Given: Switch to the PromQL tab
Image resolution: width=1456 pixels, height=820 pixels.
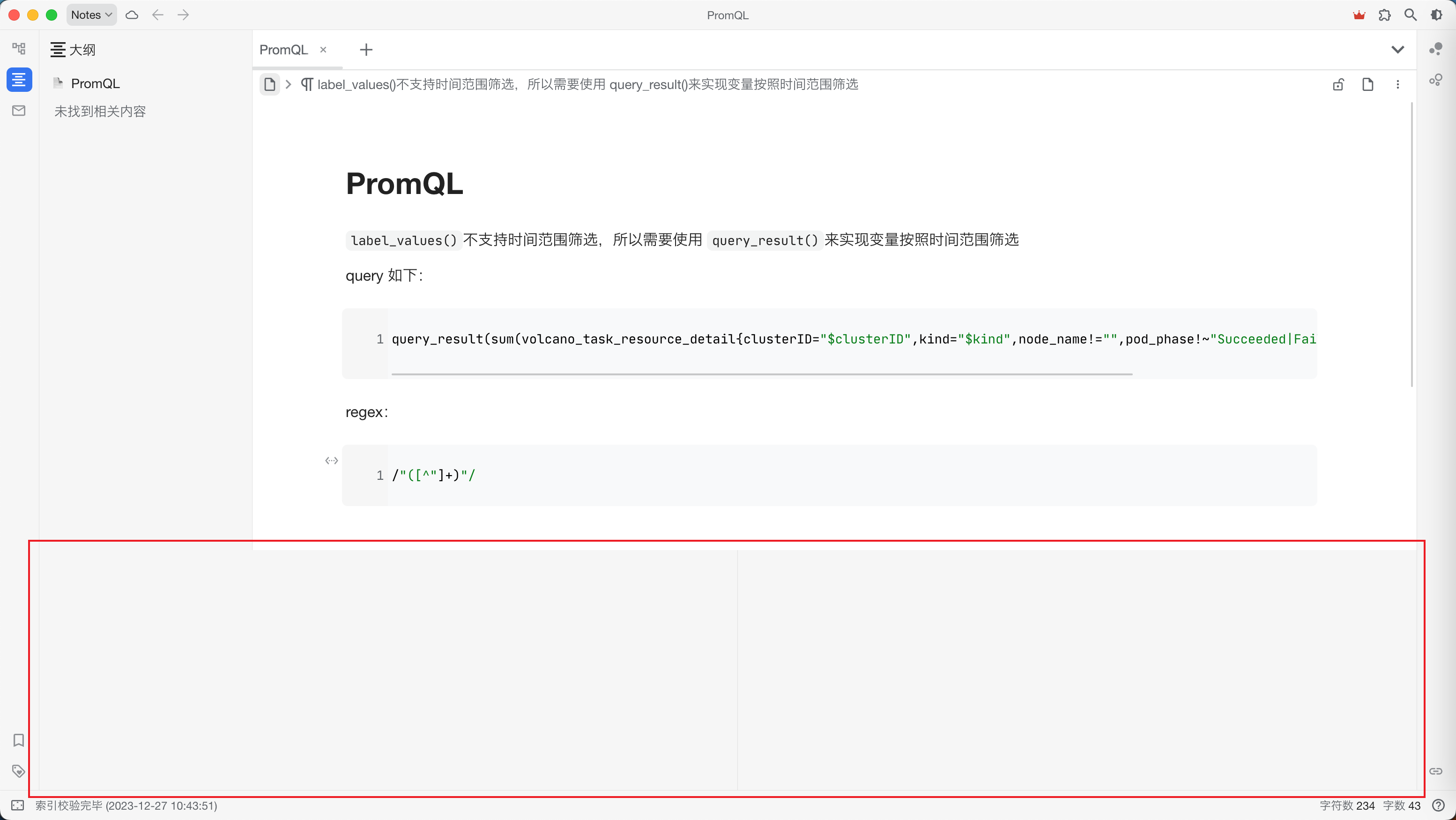Looking at the screenshot, I should click(284, 50).
